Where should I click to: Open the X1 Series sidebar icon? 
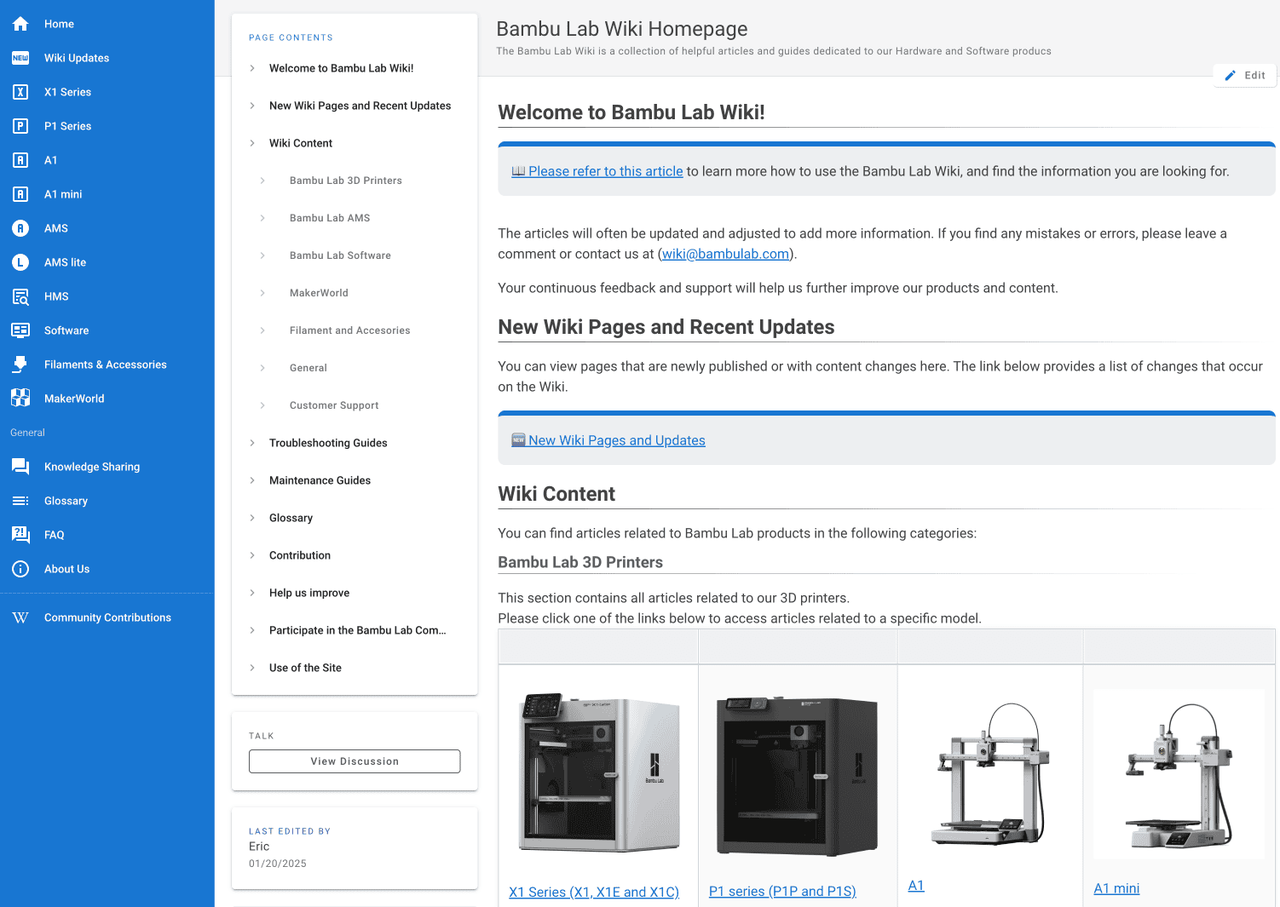pyautogui.click(x=20, y=92)
